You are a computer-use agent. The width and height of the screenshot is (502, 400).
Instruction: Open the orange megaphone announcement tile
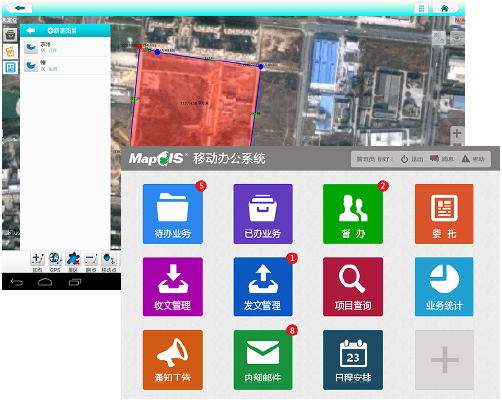coord(173,360)
